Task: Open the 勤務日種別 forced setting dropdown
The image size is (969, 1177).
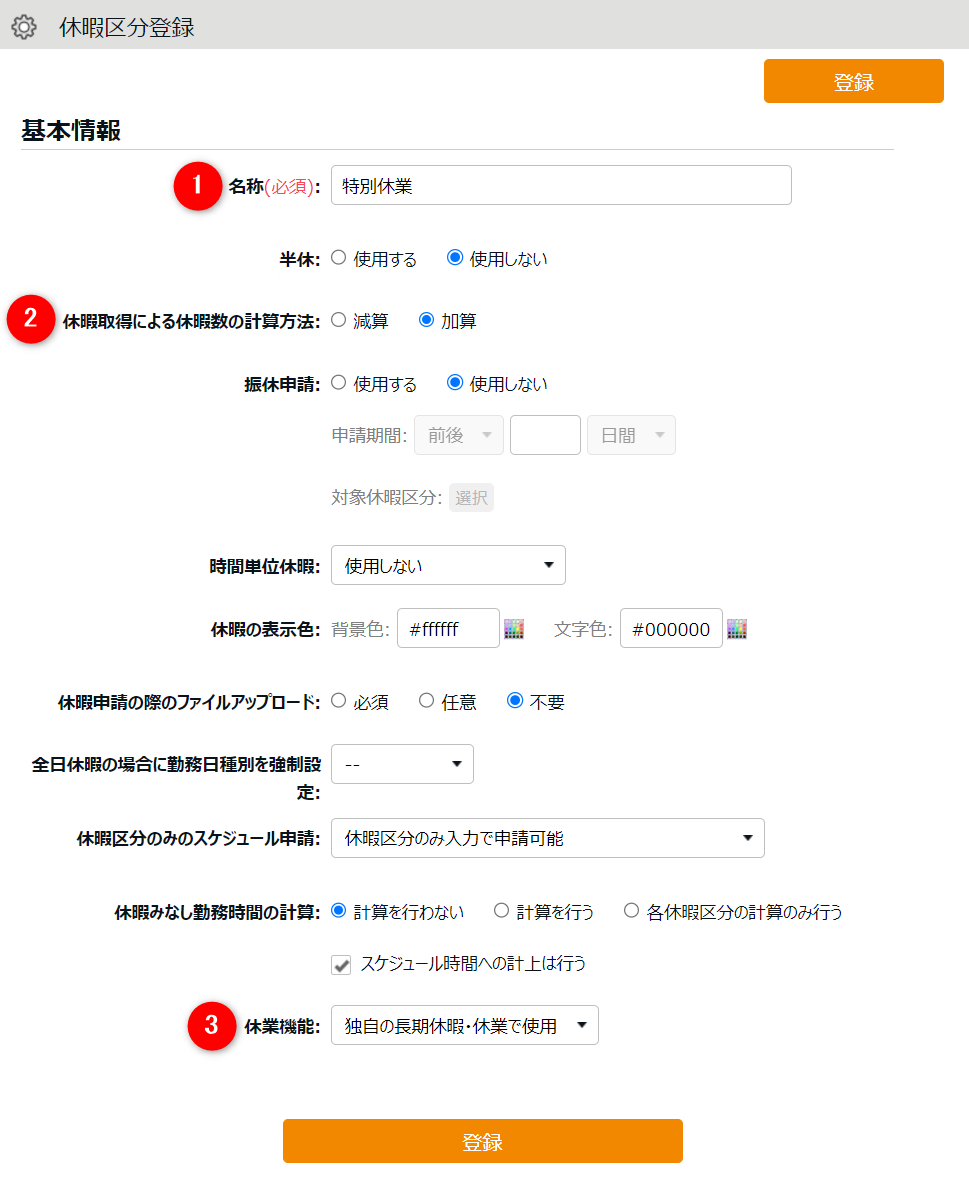Action: pyautogui.click(x=402, y=764)
